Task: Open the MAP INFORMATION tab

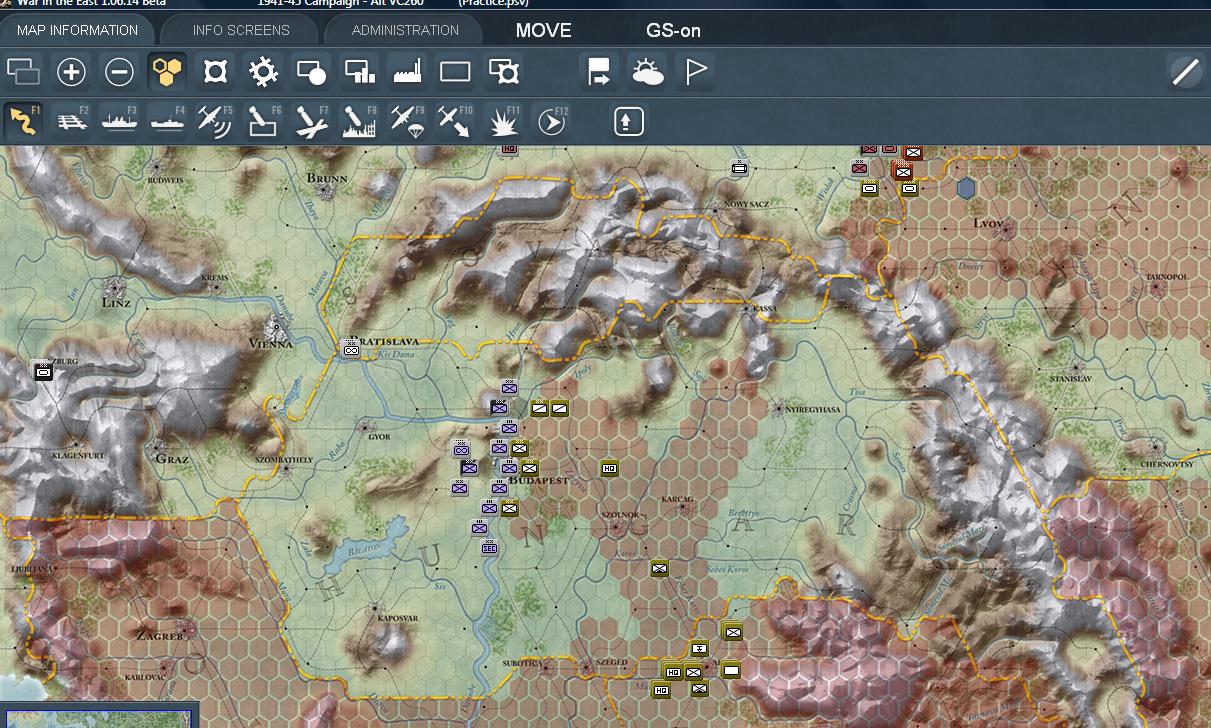Action: click(x=77, y=30)
